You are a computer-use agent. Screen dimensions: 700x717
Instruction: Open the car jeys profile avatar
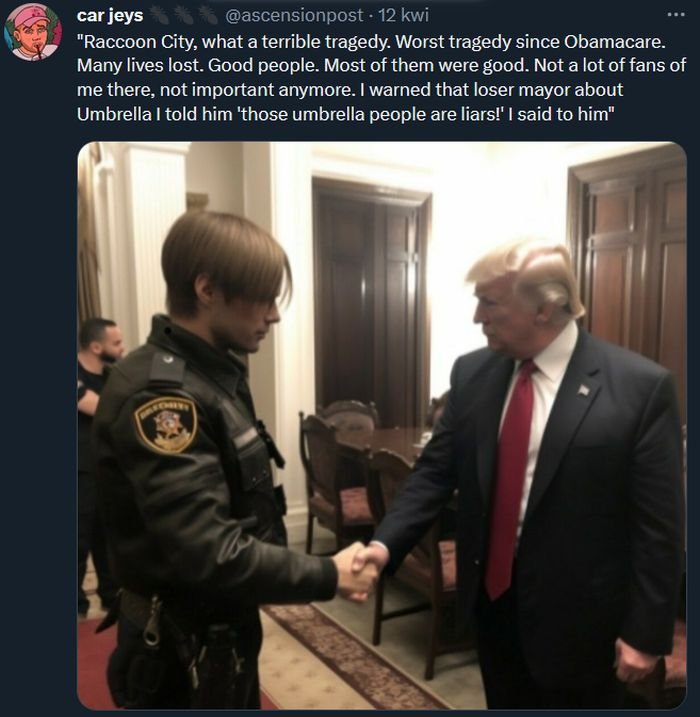32,32
